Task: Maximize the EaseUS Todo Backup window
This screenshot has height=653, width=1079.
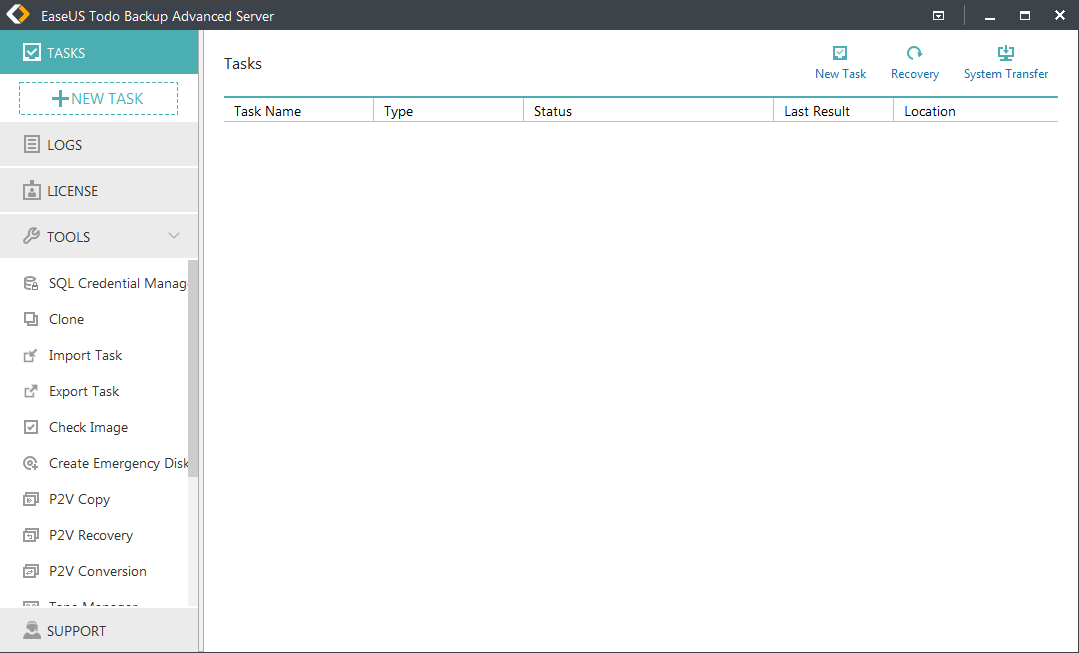Action: pos(1025,15)
